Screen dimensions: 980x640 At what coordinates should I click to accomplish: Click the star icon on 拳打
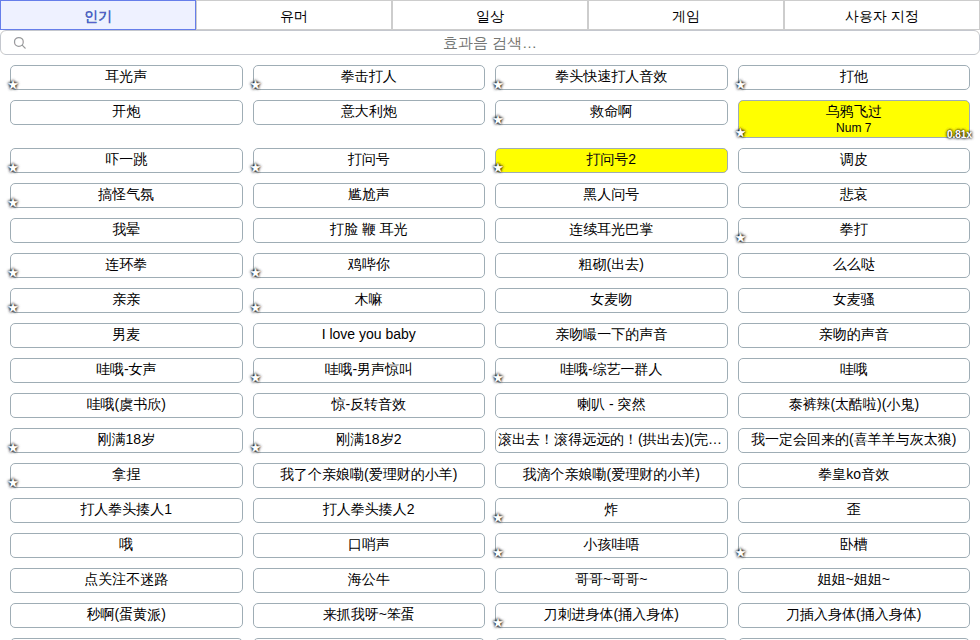click(x=741, y=238)
